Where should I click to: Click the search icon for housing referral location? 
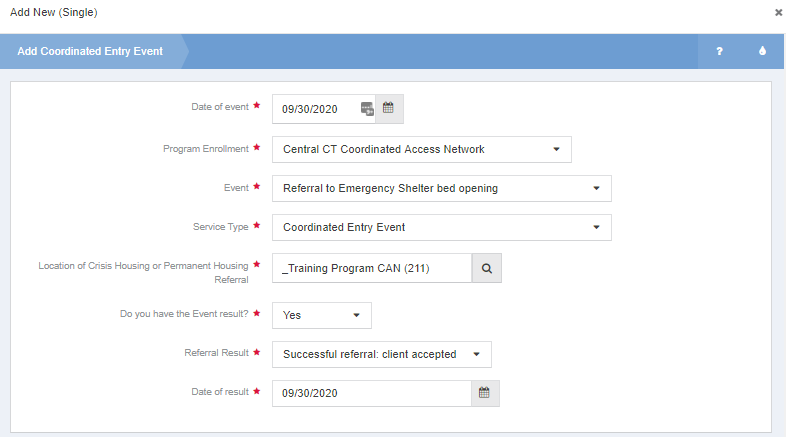point(486,268)
